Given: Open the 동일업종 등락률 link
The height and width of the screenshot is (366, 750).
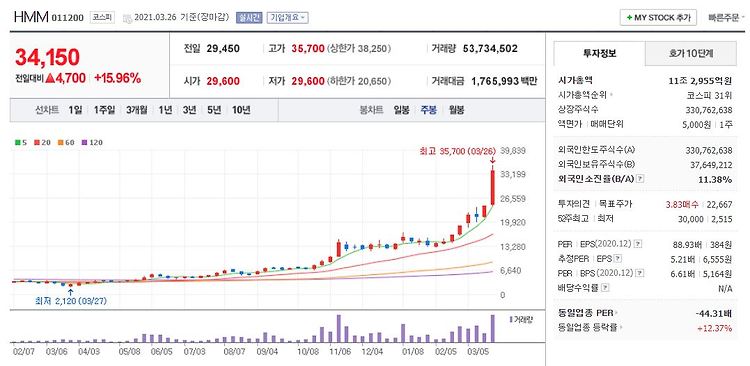Looking at the screenshot, I should click(x=590, y=328).
